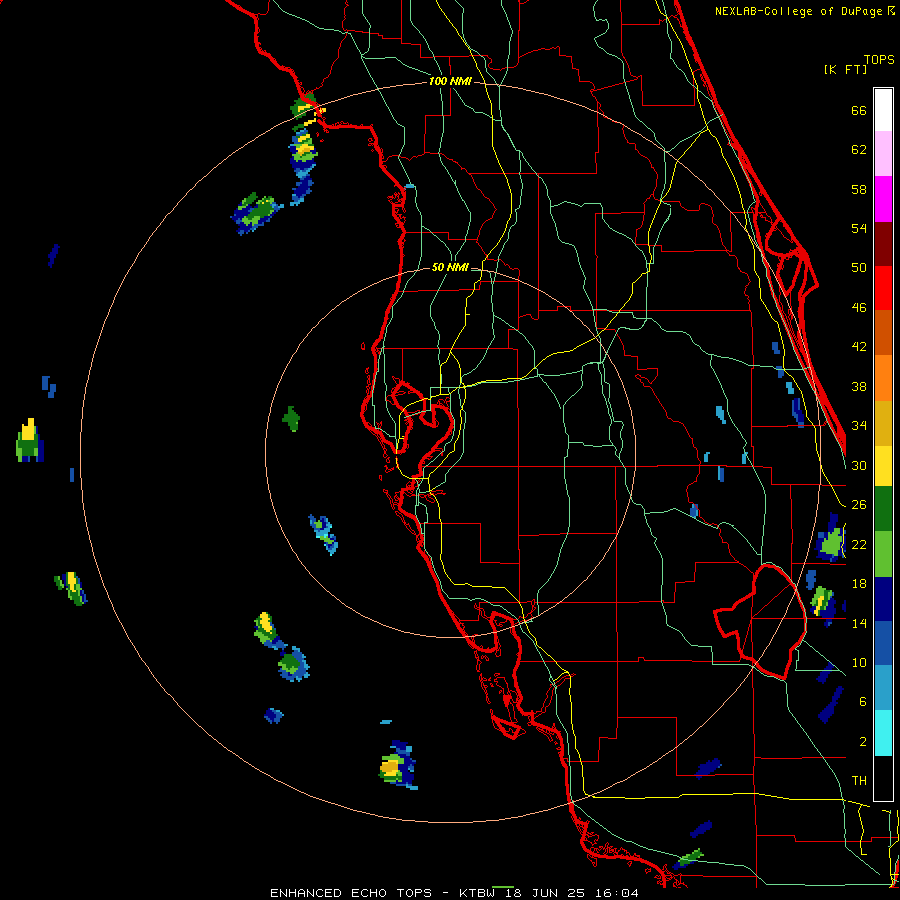Viewport: 900px width, 900px height.
Task: Click the 50 scale label in the legend
Action: click(859, 267)
